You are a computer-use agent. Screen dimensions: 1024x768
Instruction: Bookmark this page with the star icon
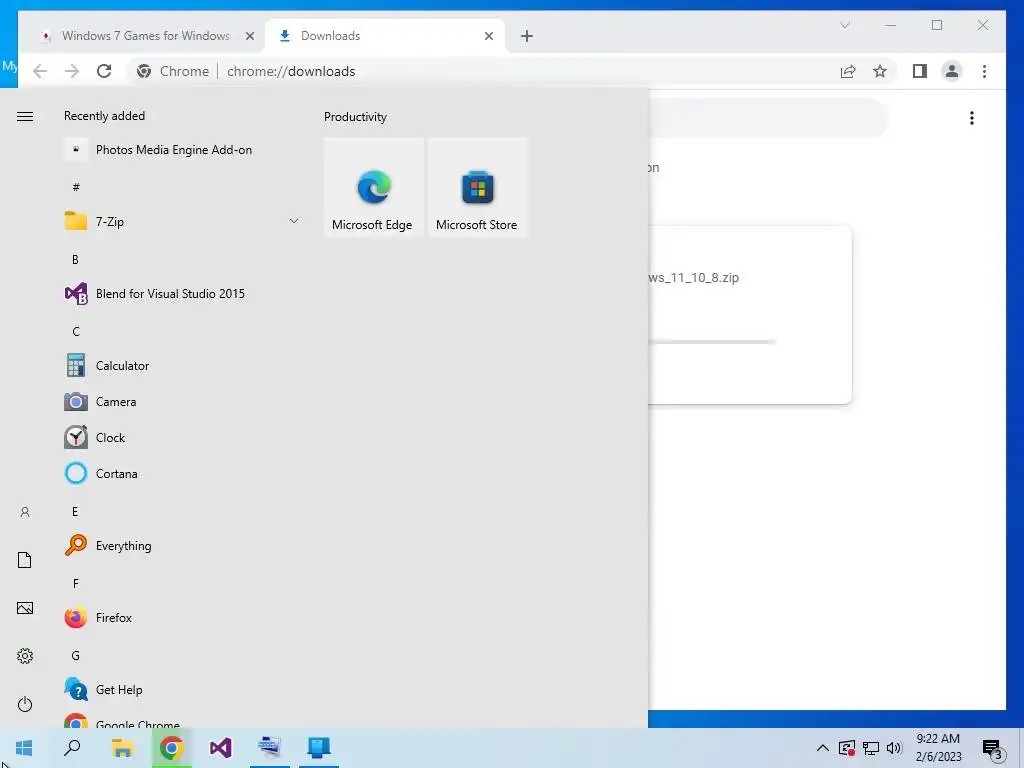(880, 71)
